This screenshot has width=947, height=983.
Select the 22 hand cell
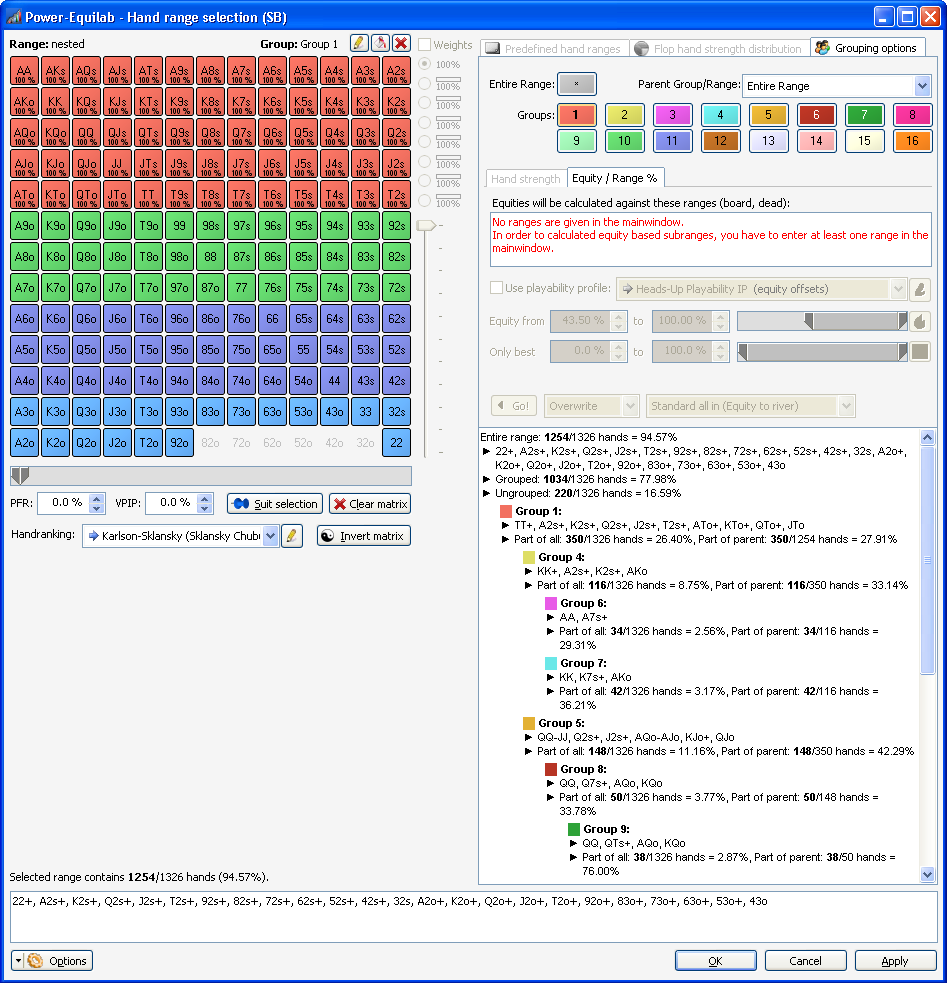coord(397,443)
